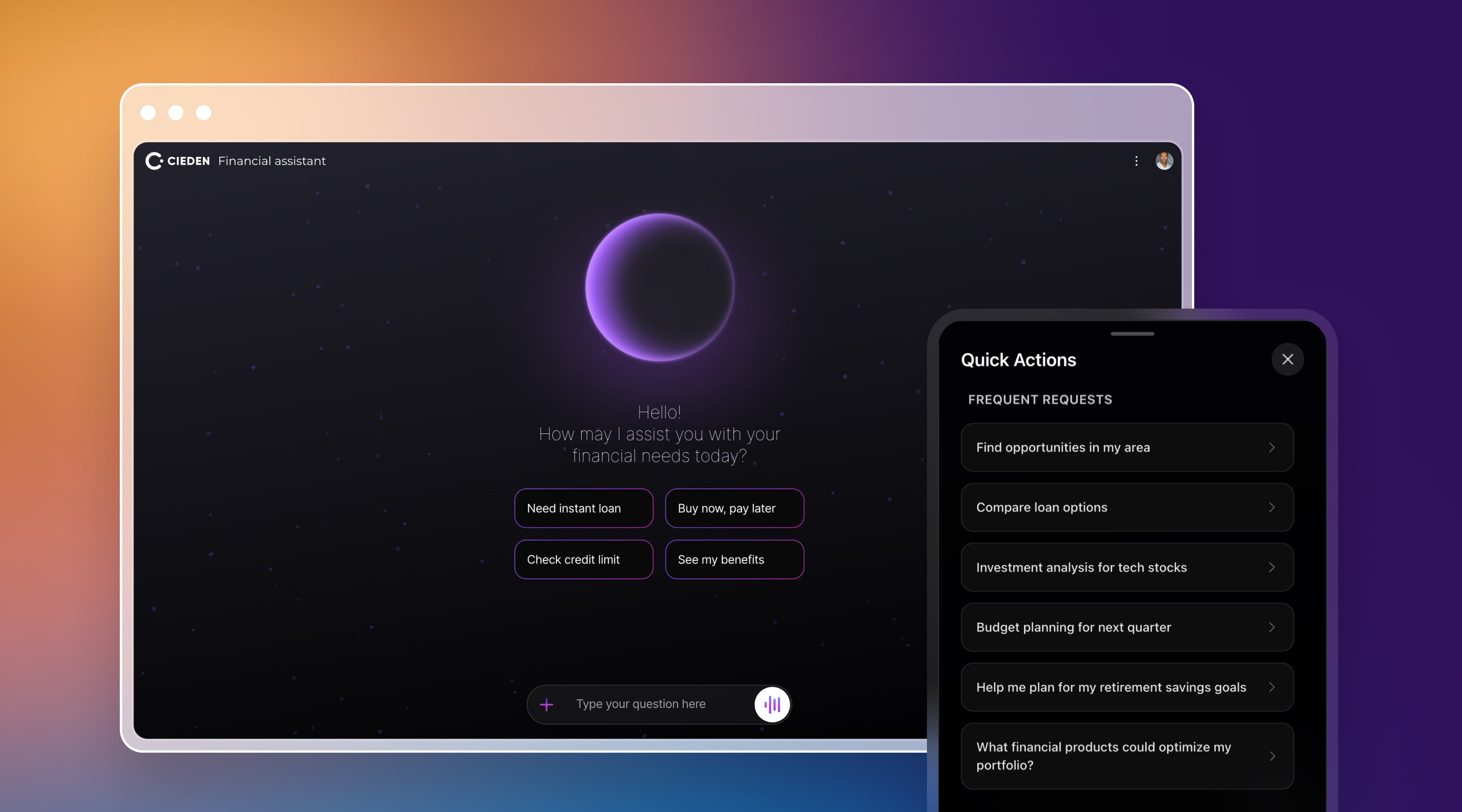The height and width of the screenshot is (812, 1462).
Task: Activate voice input via the waveform icon
Action: click(771, 704)
